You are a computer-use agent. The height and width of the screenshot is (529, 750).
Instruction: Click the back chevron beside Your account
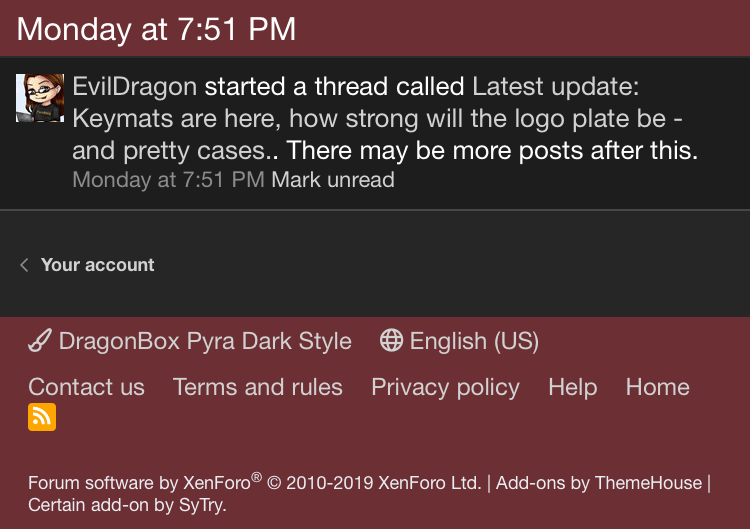[24, 265]
